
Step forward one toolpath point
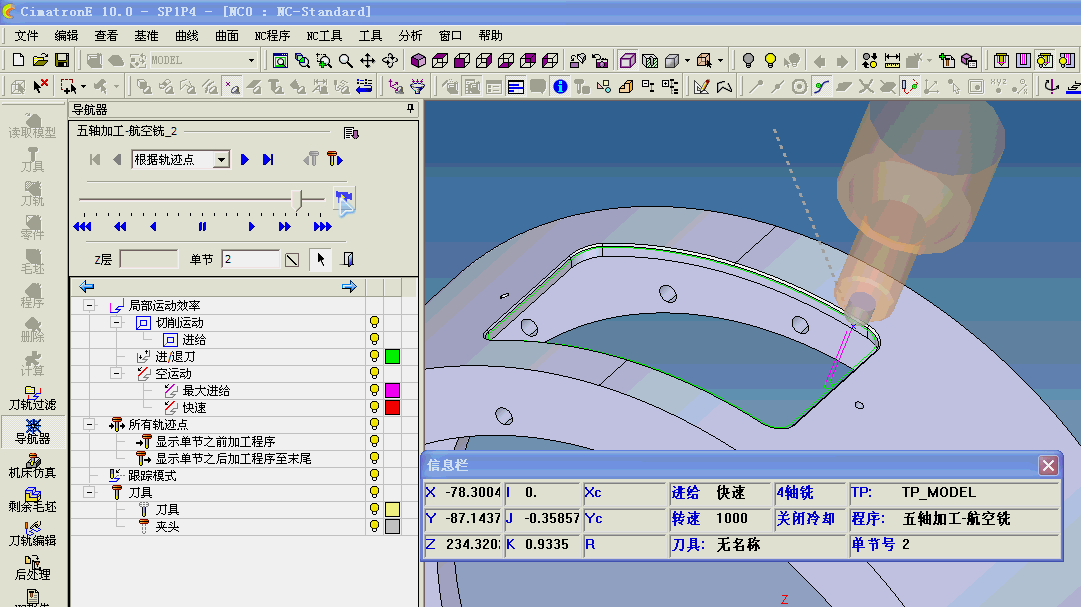(x=245, y=159)
